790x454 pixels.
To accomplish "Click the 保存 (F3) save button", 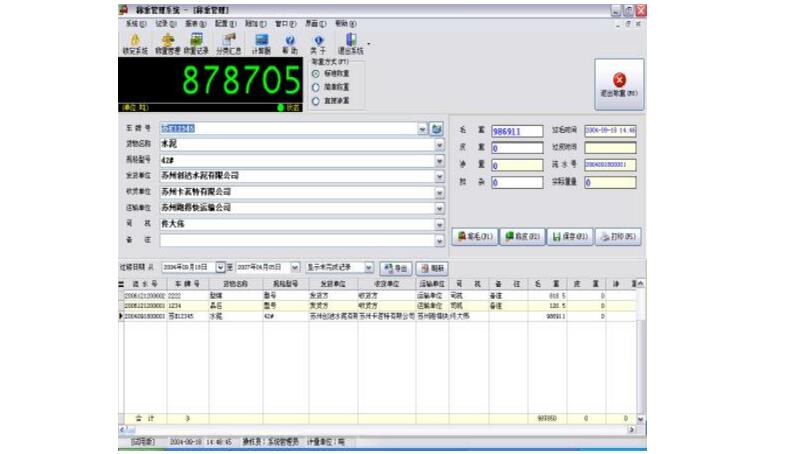I will pyautogui.click(x=570, y=236).
